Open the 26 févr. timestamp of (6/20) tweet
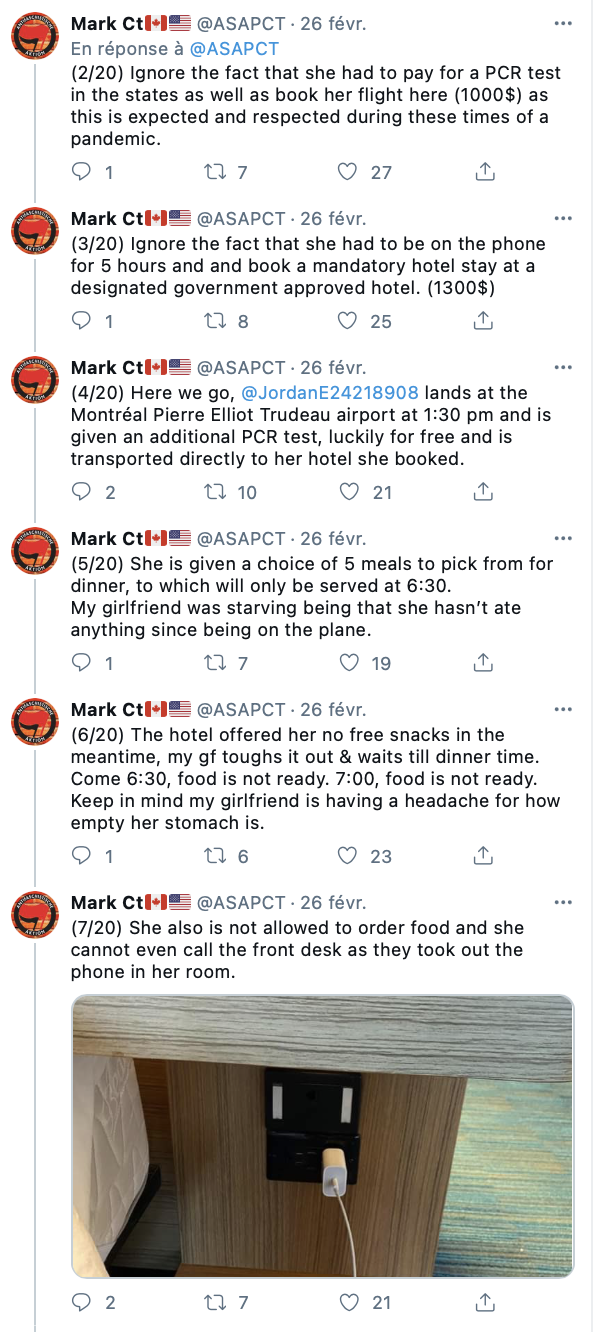Viewport: 600px width, 1332px height. tap(334, 710)
